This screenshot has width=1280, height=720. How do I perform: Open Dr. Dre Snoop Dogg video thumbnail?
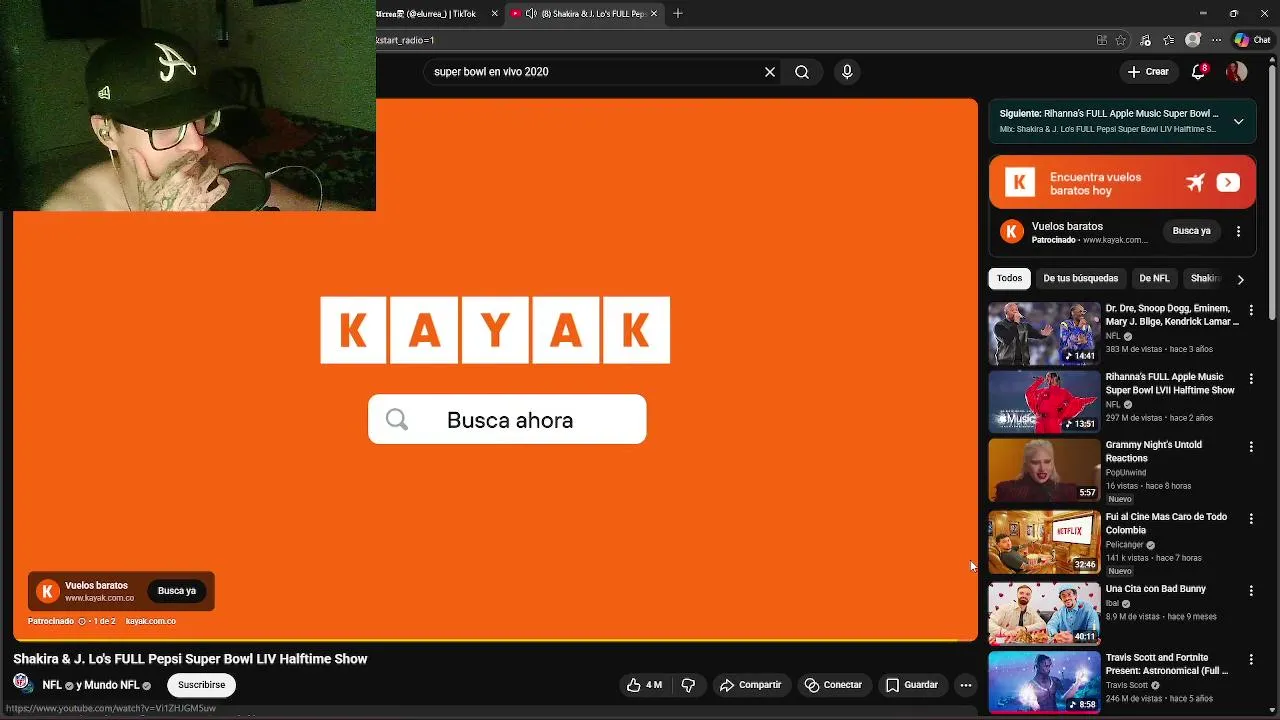click(x=1044, y=333)
